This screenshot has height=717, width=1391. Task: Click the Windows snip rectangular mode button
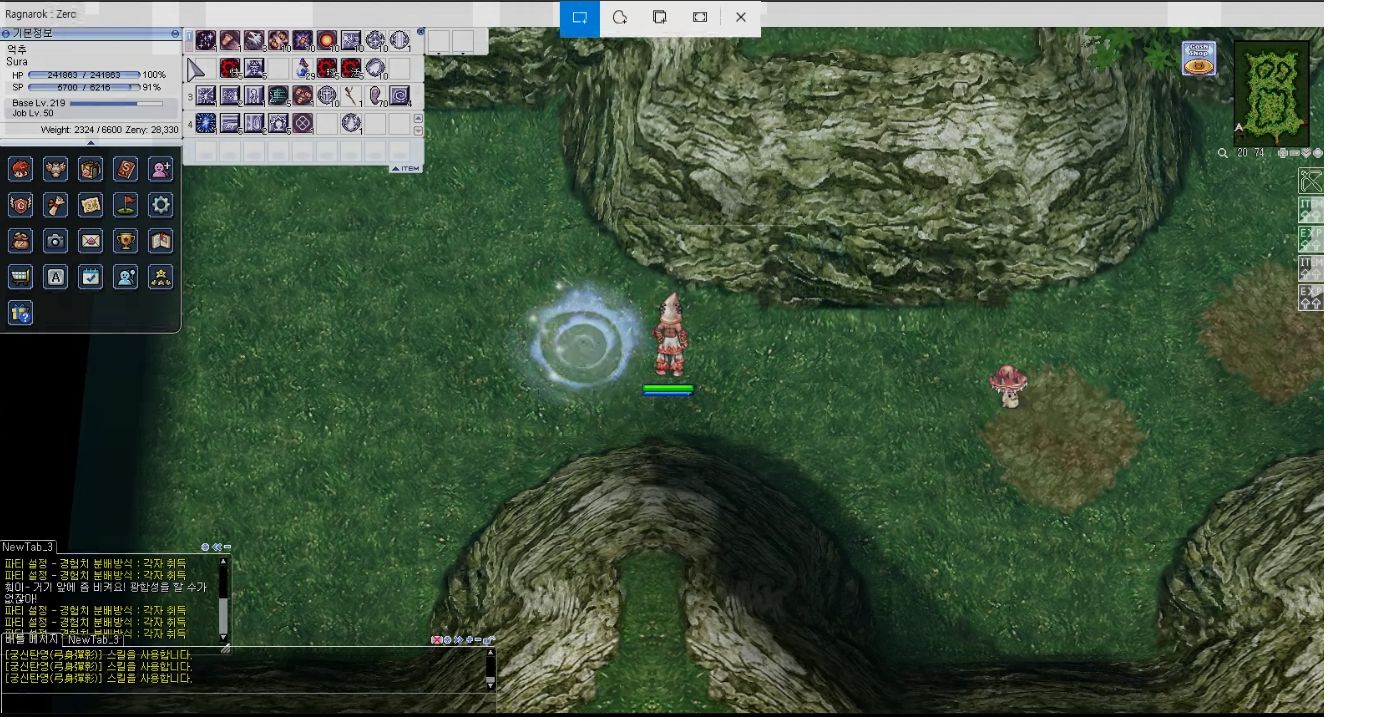tap(579, 18)
